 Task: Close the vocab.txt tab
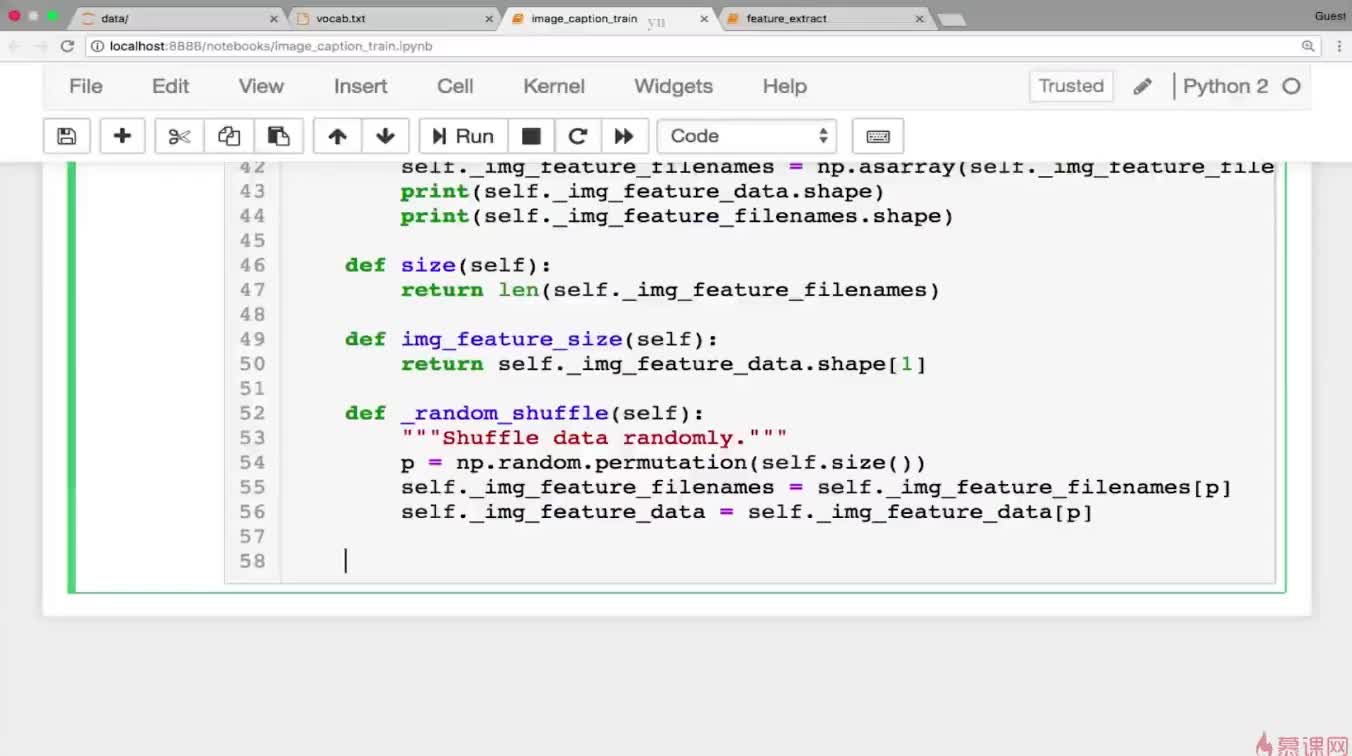[x=489, y=19]
